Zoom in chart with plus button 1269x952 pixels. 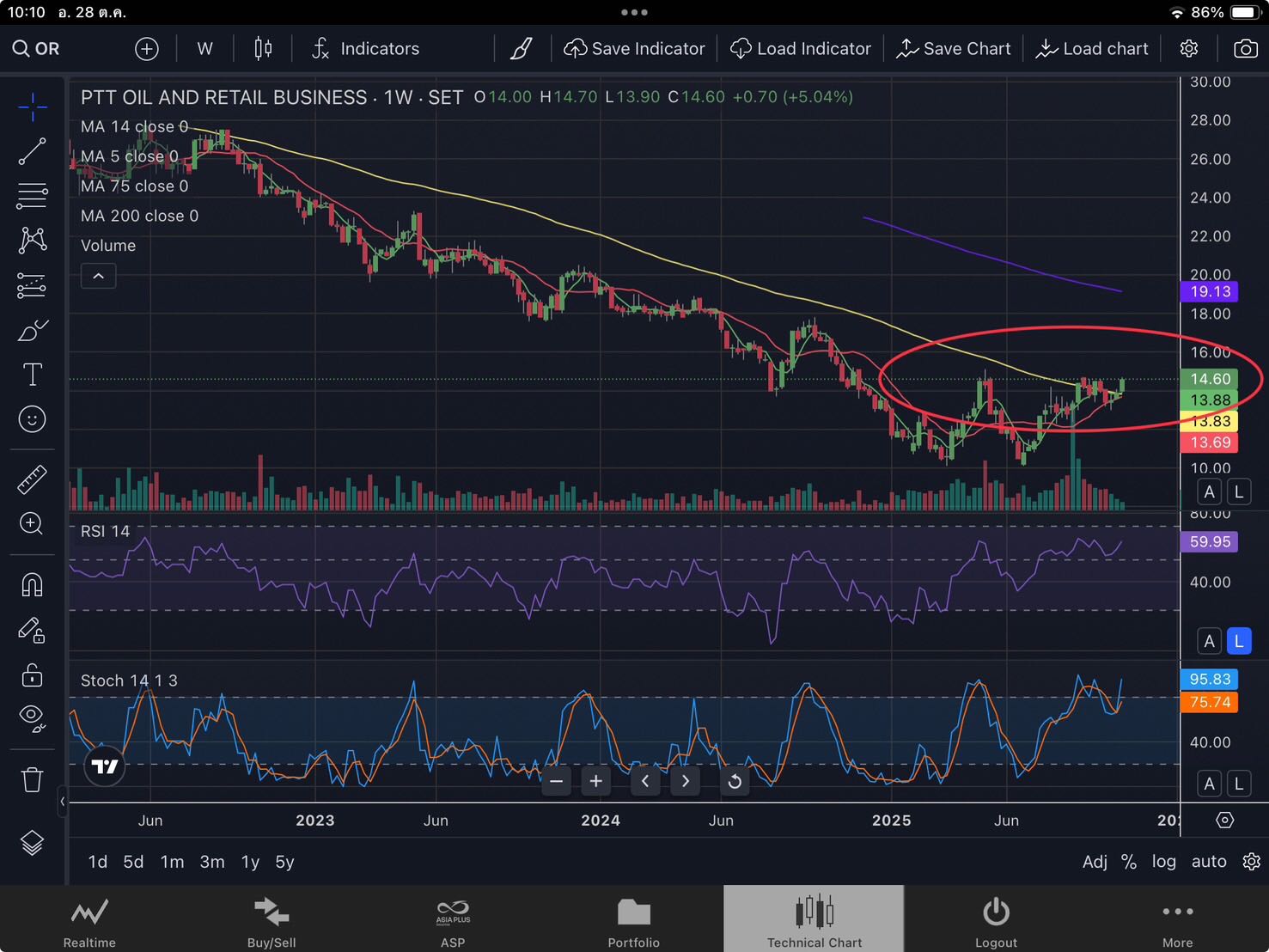(596, 782)
